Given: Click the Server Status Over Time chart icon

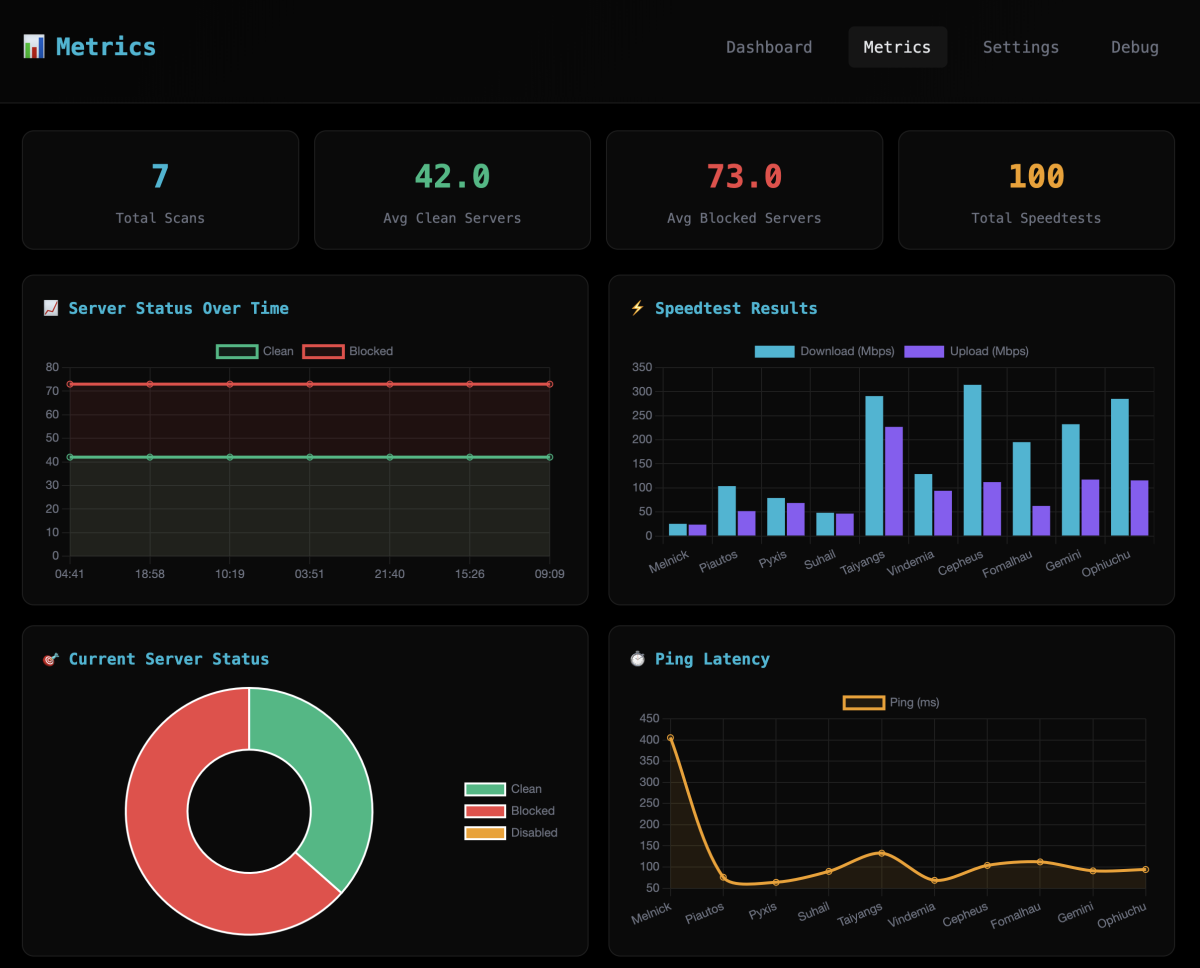Looking at the screenshot, I should pos(51,309).
